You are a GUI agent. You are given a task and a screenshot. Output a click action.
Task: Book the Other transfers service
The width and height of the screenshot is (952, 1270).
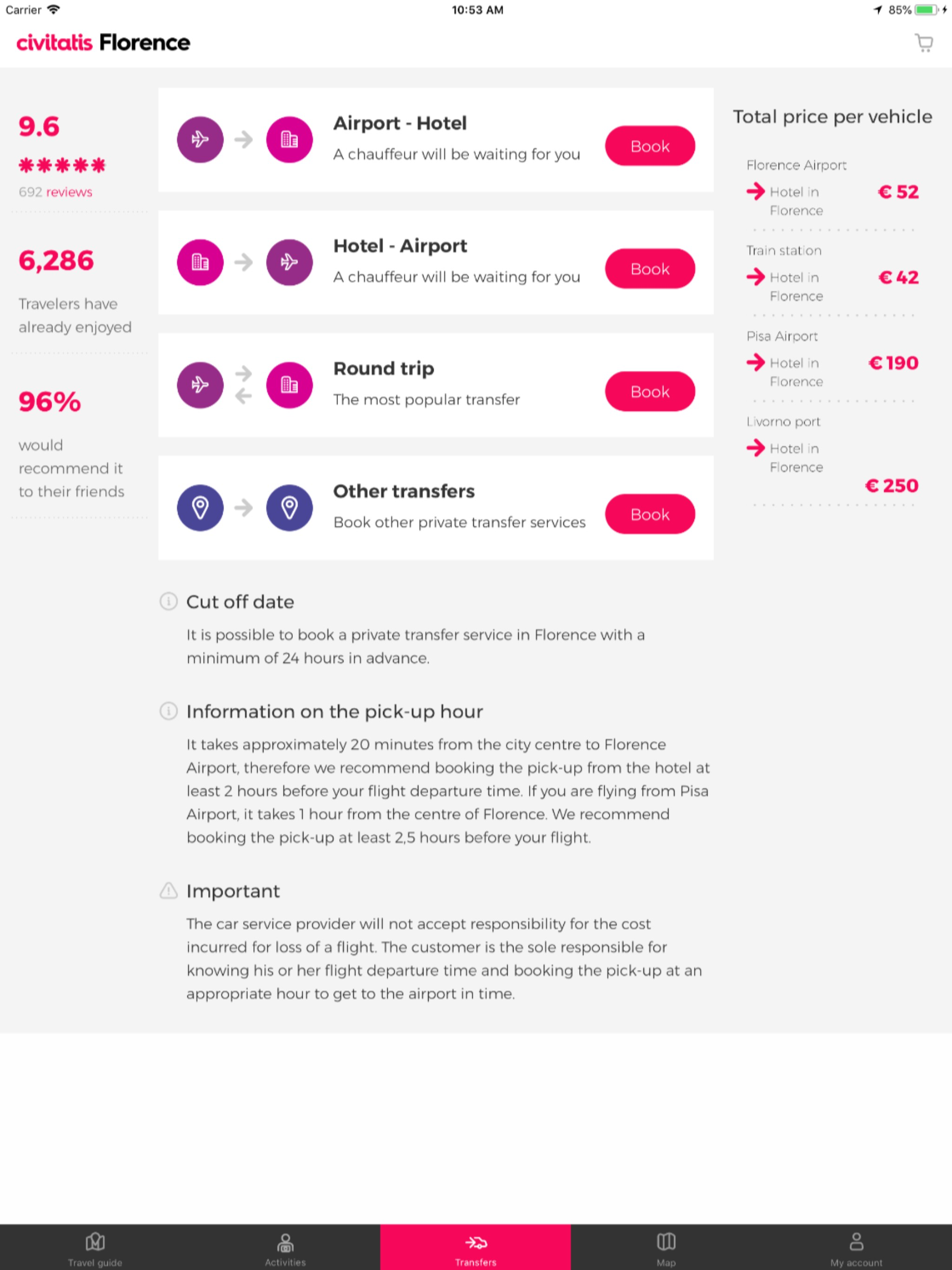(x=649, y=514)
